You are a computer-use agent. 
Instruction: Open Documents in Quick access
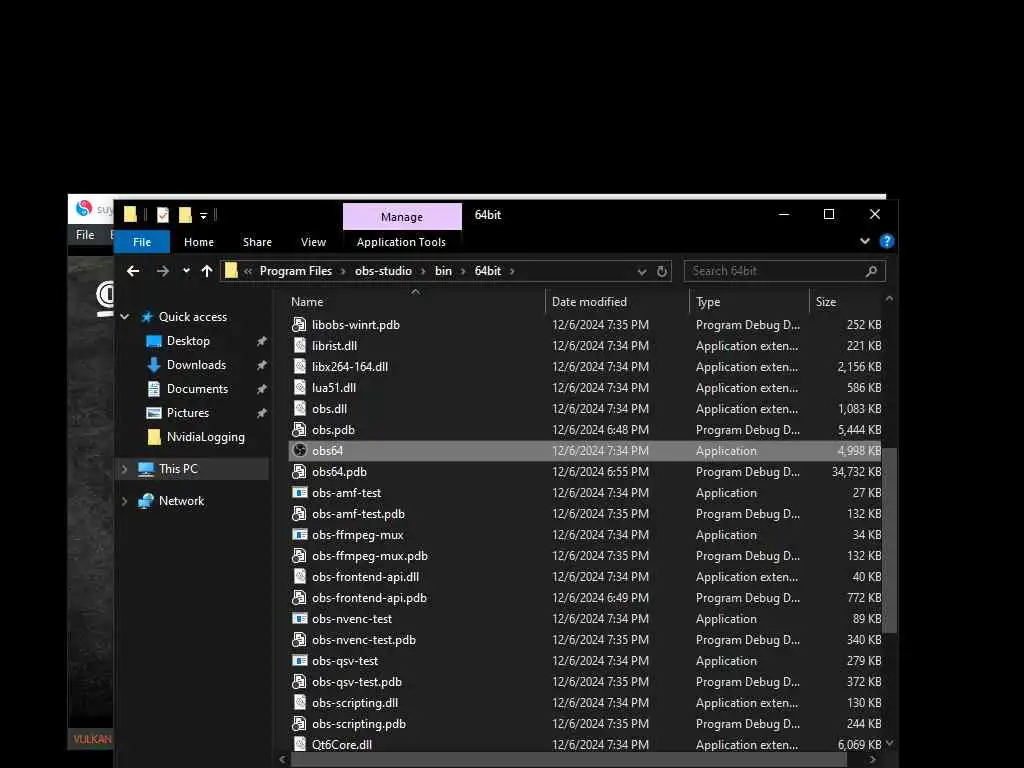(197, 389)
